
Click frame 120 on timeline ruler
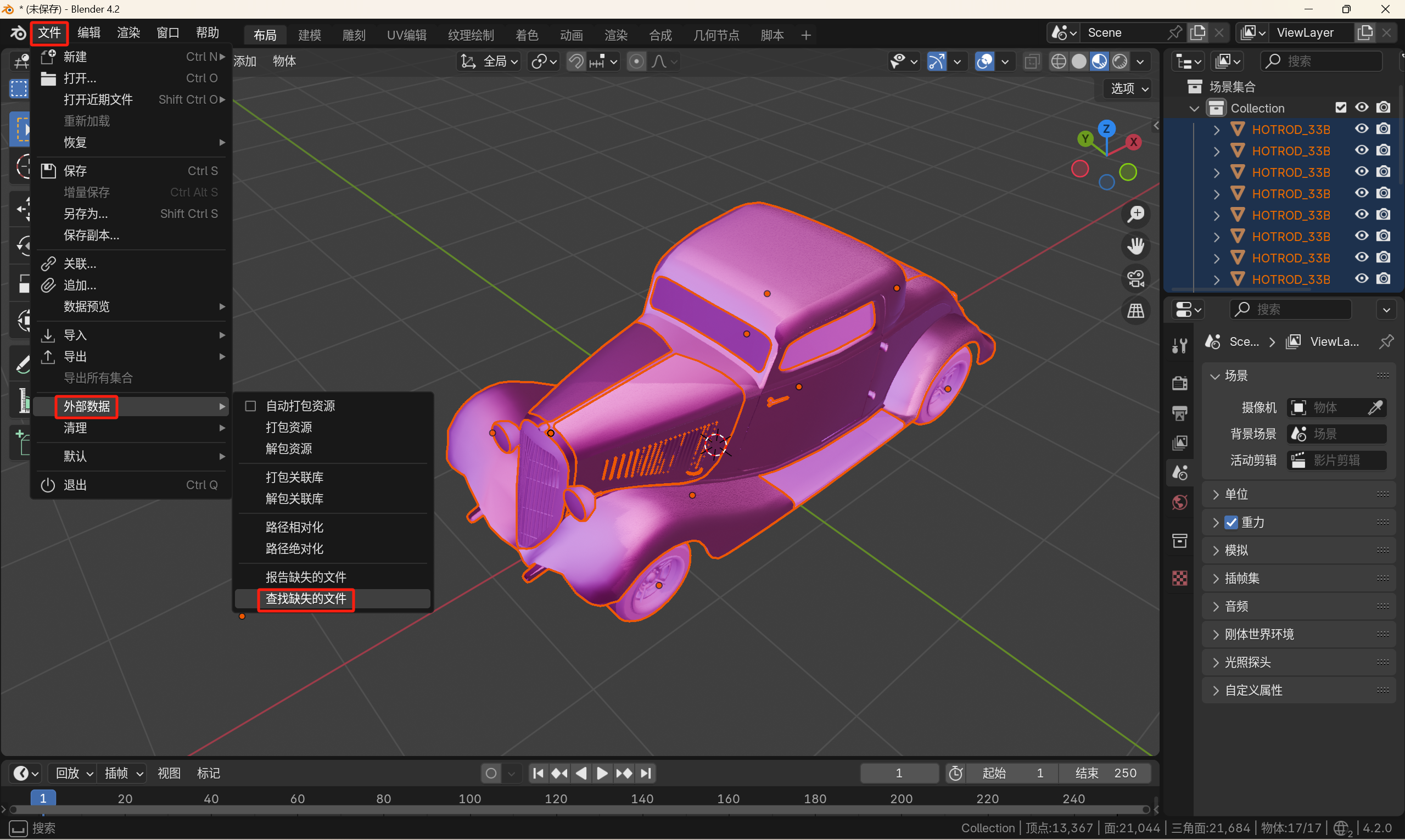click(556, 799)
